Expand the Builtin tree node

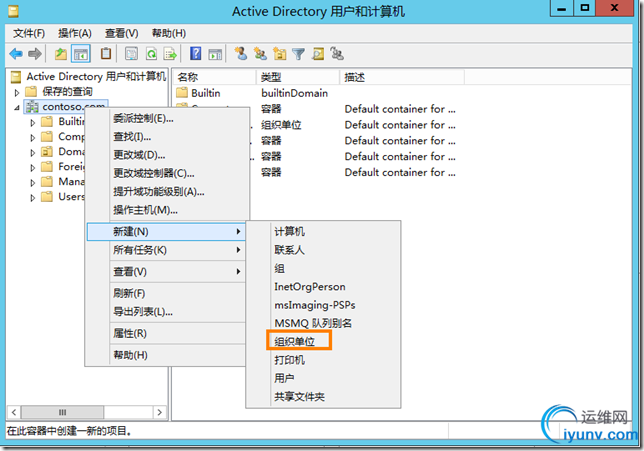[32, 122]
